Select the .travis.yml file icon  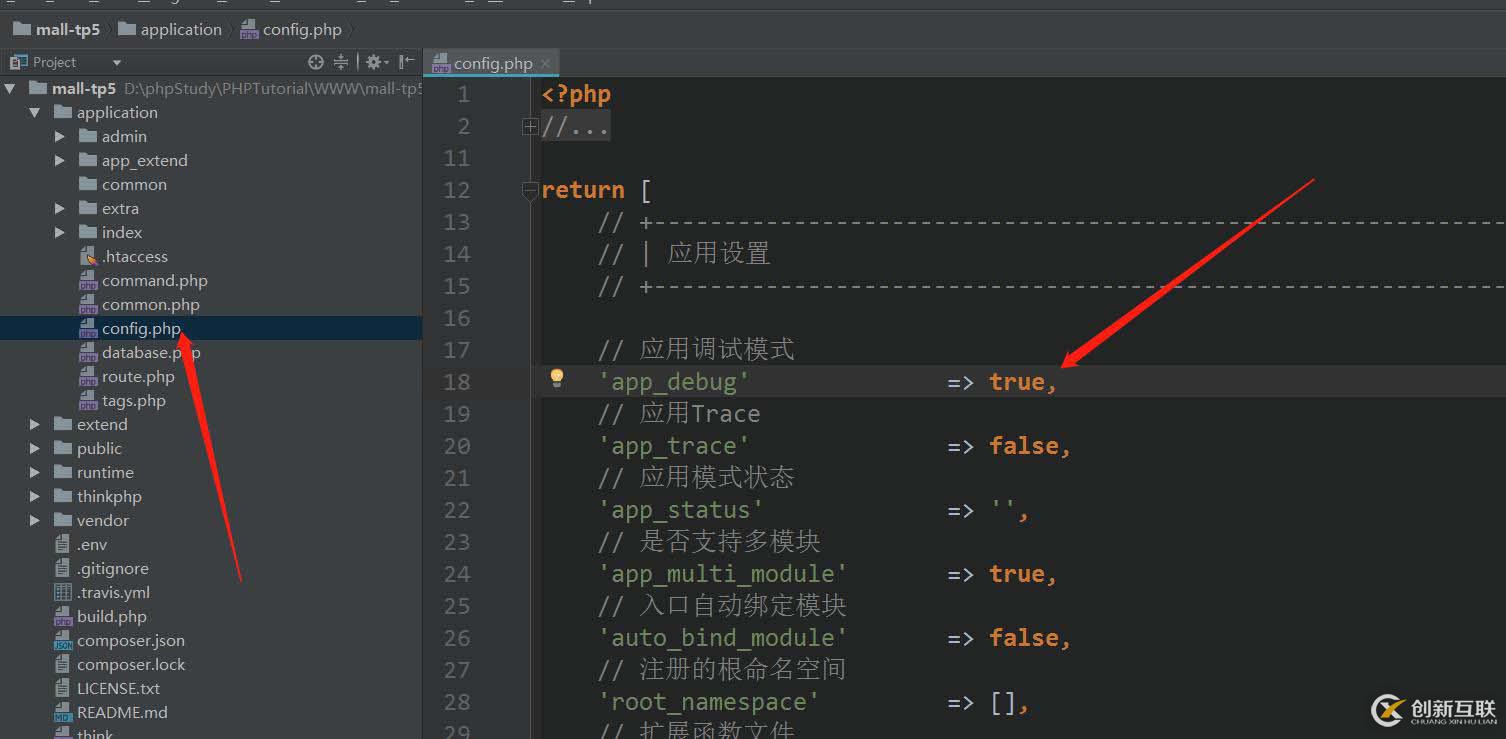click(x=63, y=592)
